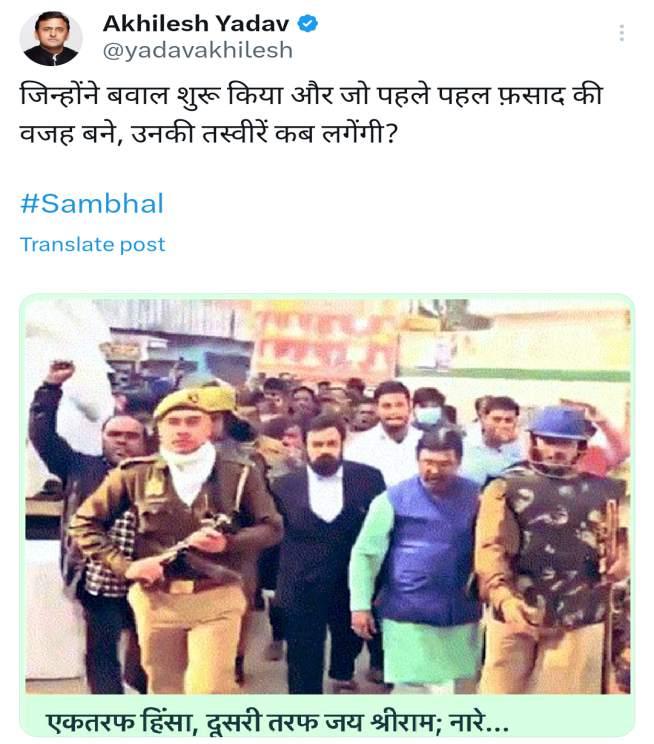Click the Hindi tweet text body

(x=311, y=114)
